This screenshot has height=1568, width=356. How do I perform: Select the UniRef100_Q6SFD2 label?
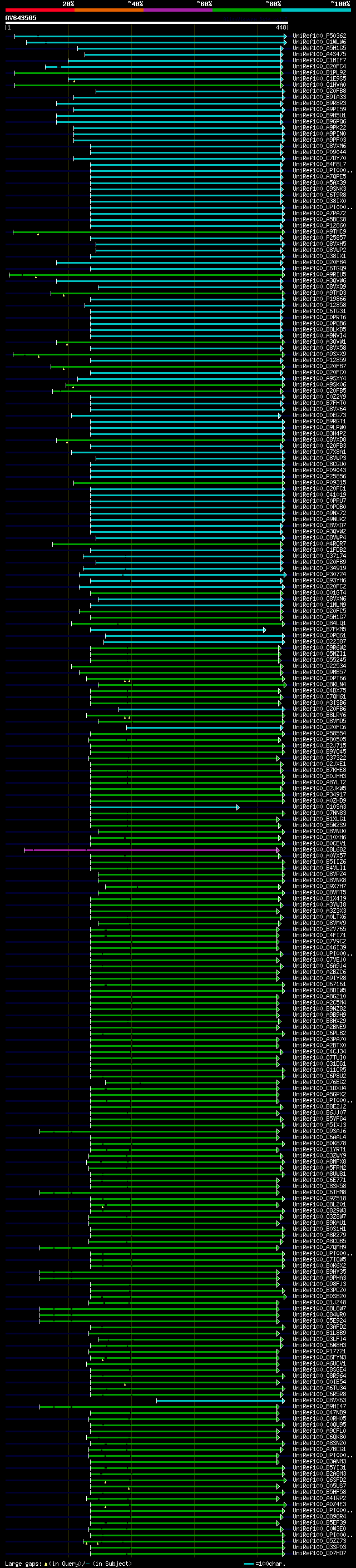[x=319, y=1480]
